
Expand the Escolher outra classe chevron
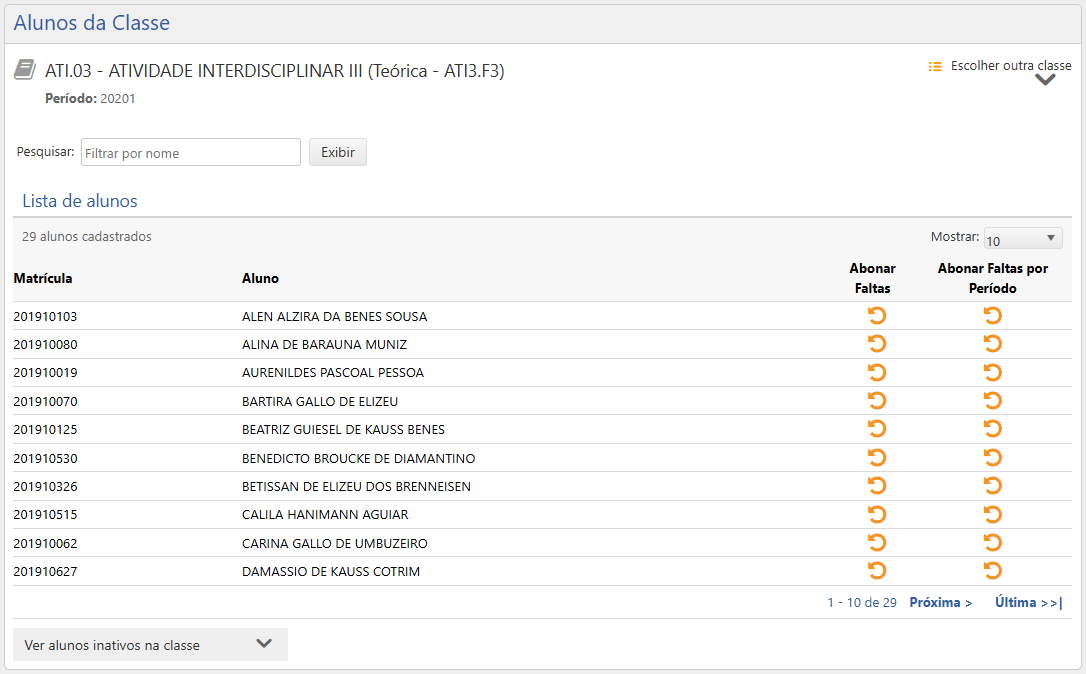1045,79
